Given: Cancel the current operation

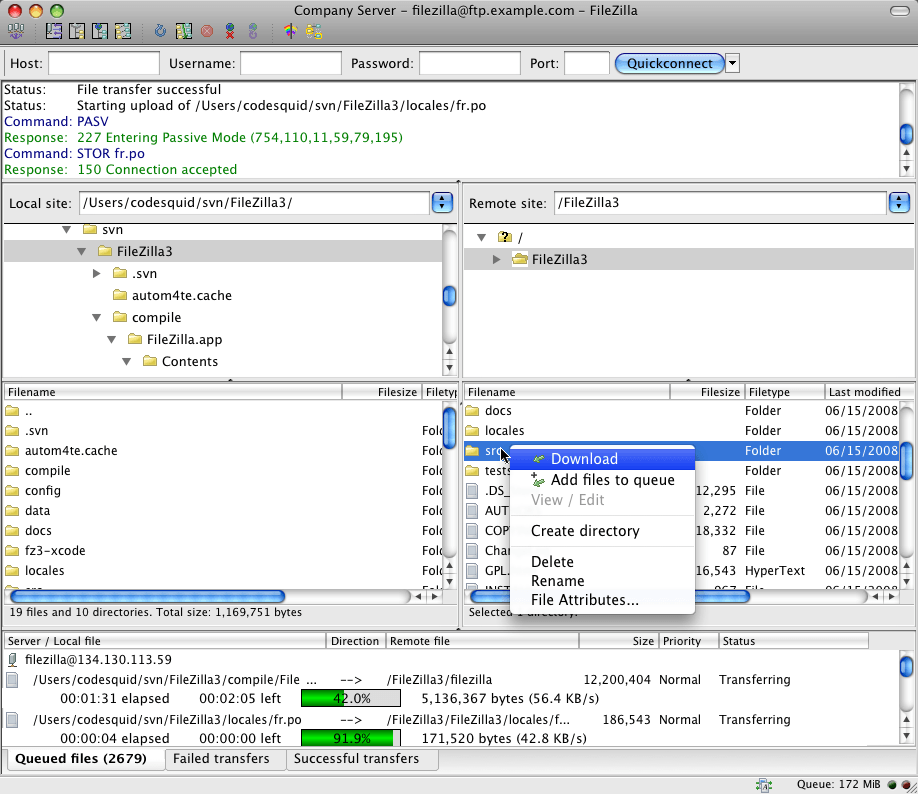Looking at the screenshot, I should pyautogui.click(x=207, y=31).
